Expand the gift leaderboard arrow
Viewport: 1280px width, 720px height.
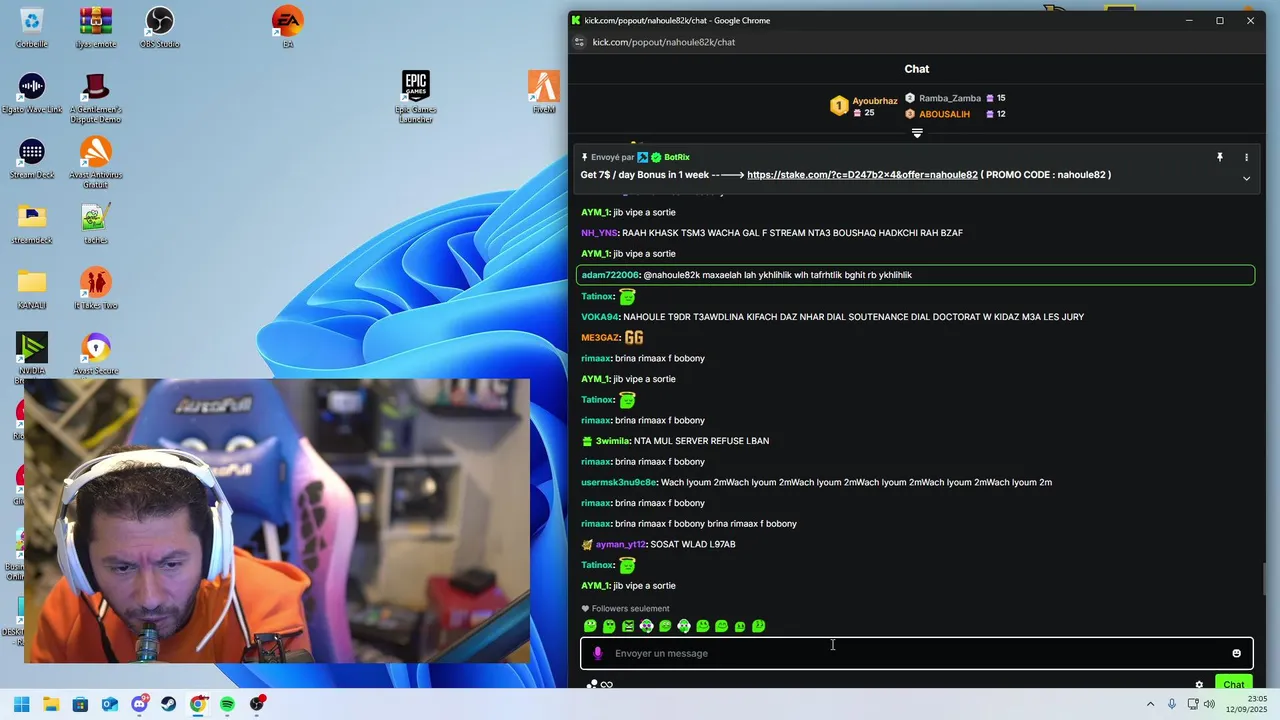[x=917, y=133]
